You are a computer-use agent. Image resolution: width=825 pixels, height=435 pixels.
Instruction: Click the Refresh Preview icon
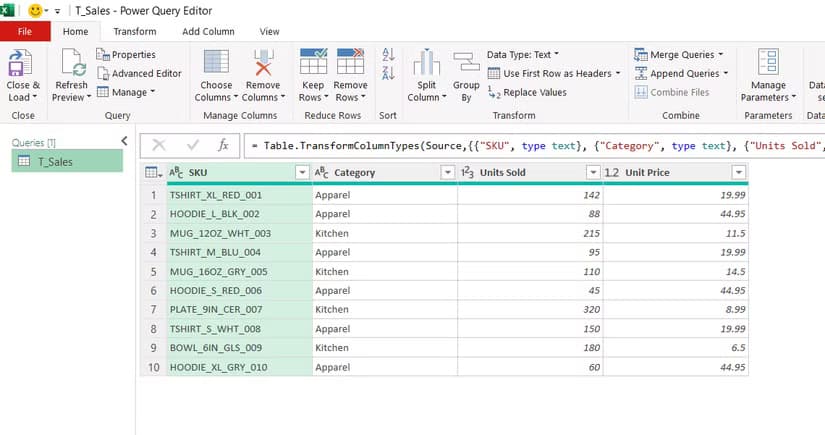[x=73, y=63]
